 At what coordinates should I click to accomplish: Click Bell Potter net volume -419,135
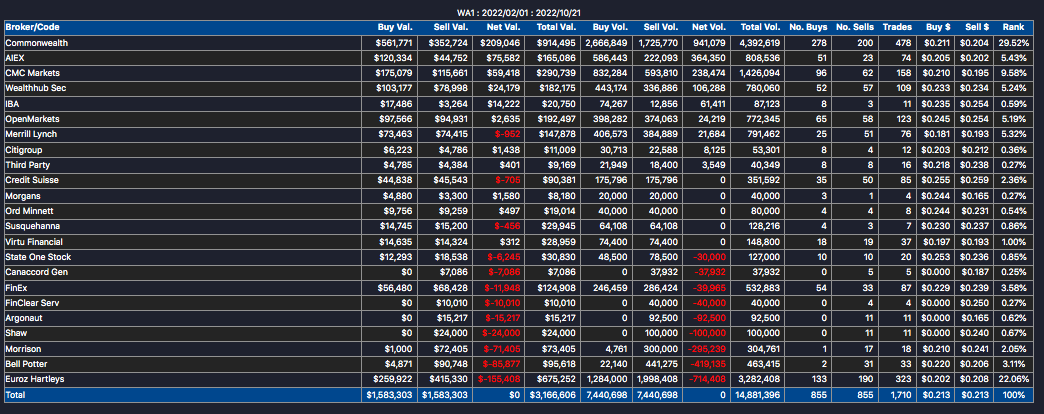pyautogui.click(x=710, y=364)
